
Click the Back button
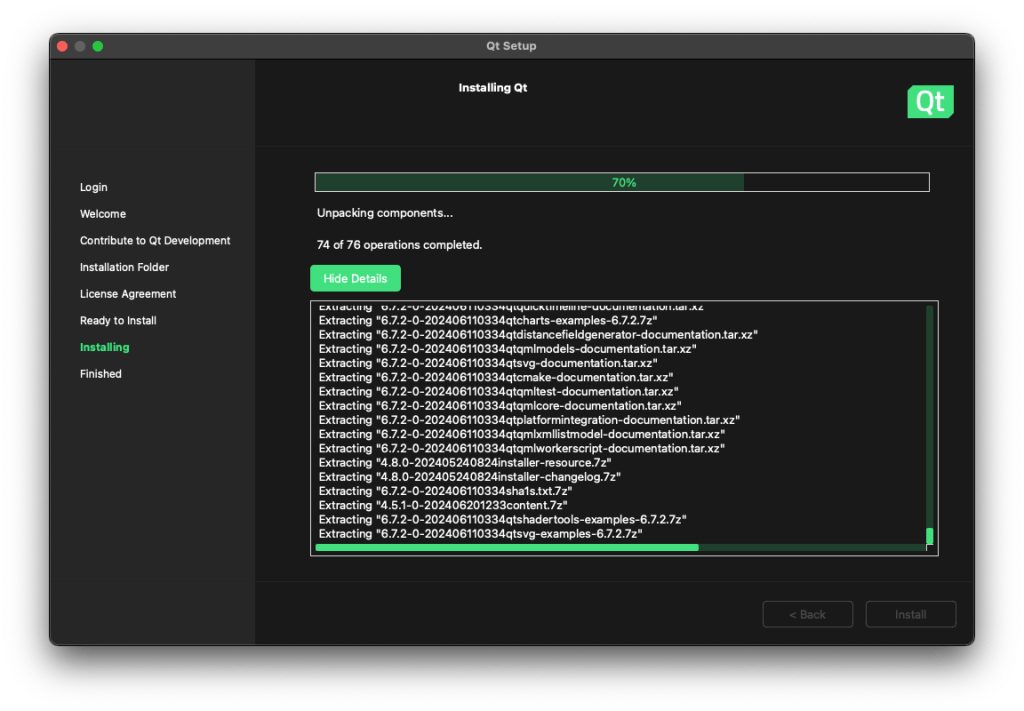click(807, 614)
